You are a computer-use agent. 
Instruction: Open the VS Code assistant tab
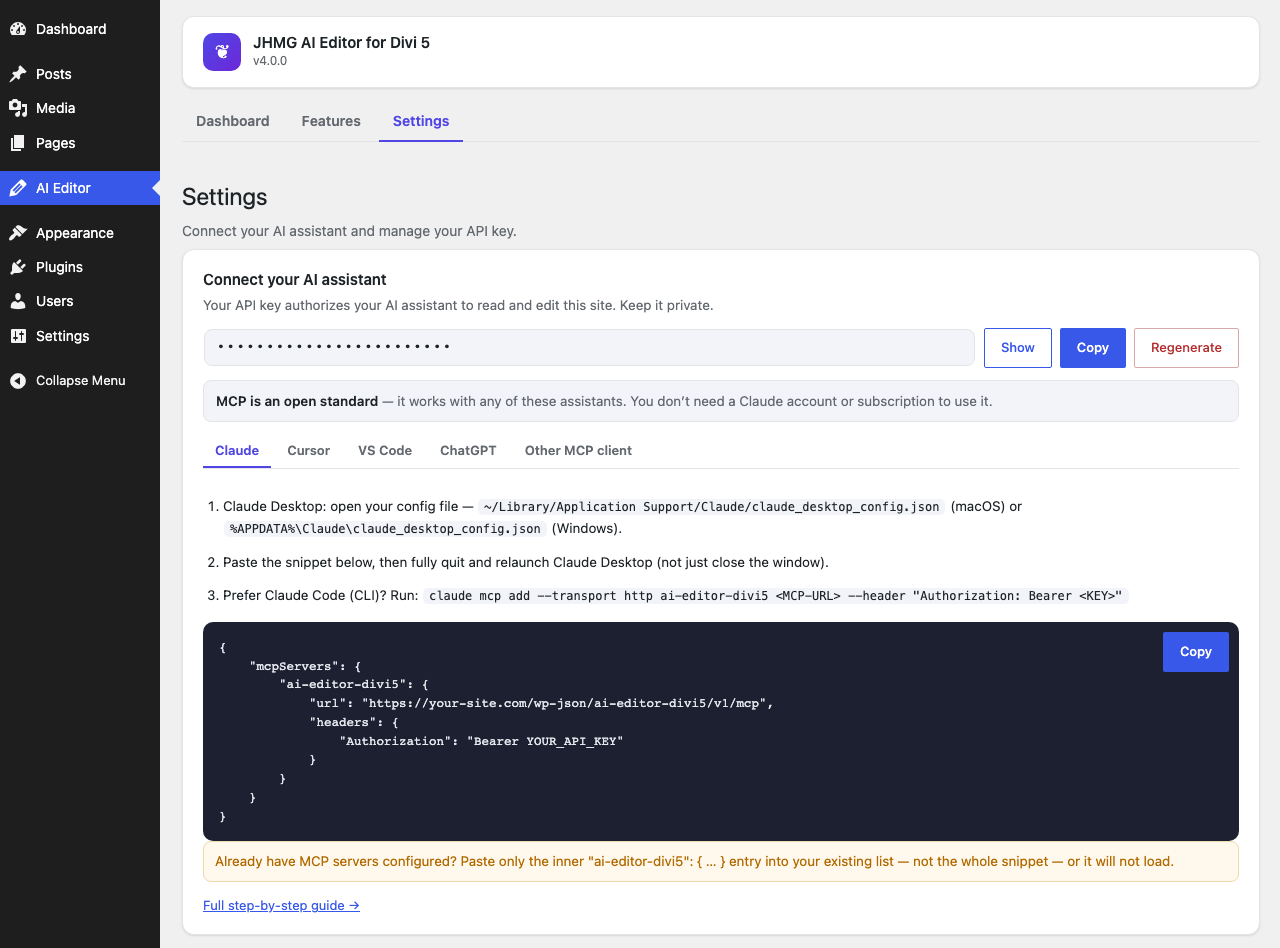click(x=385, y=450)
